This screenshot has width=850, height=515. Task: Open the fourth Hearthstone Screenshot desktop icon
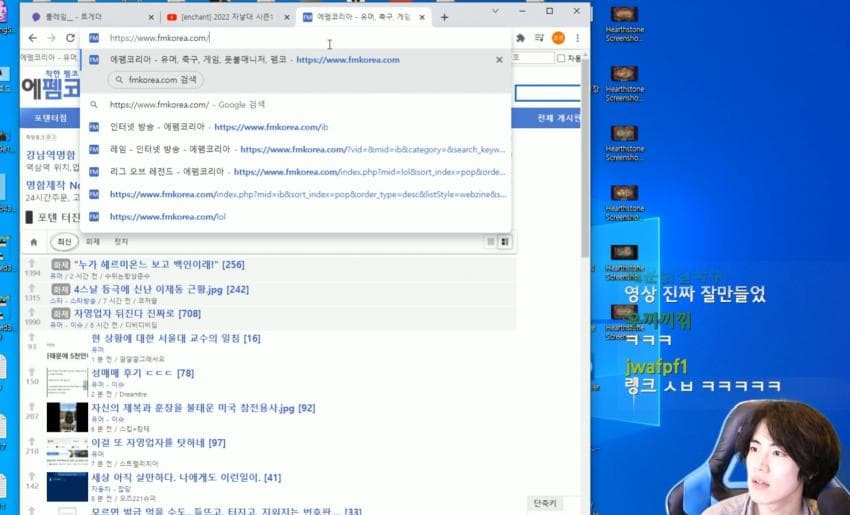(624, 203)
